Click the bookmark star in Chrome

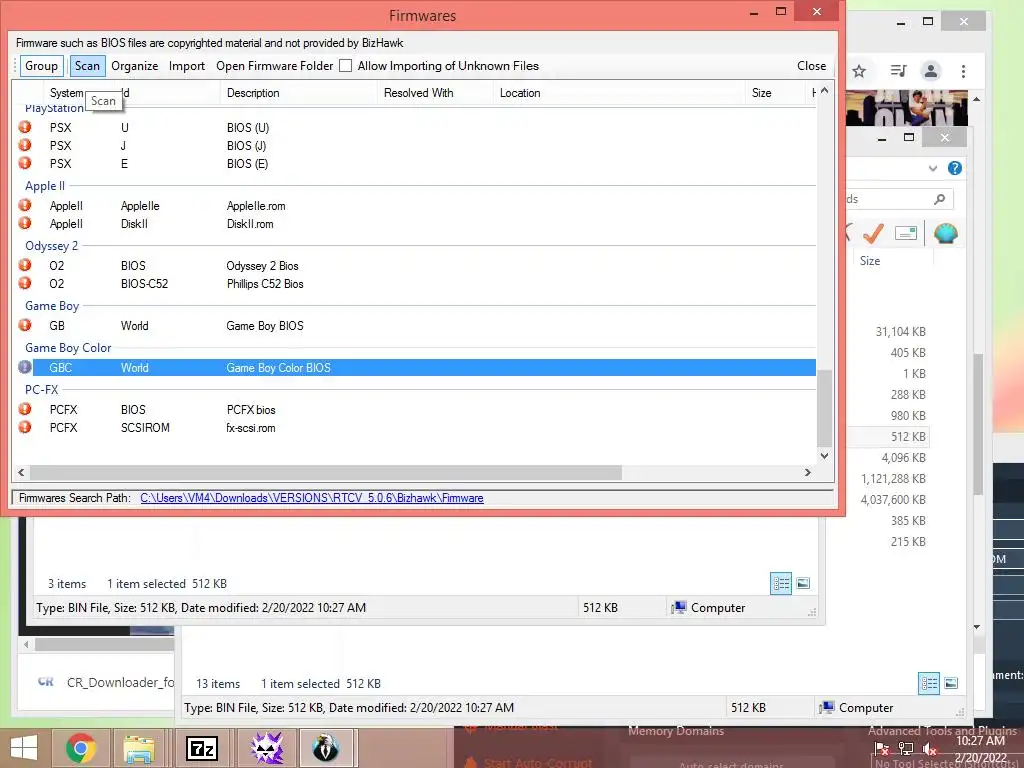coord(859,71)
